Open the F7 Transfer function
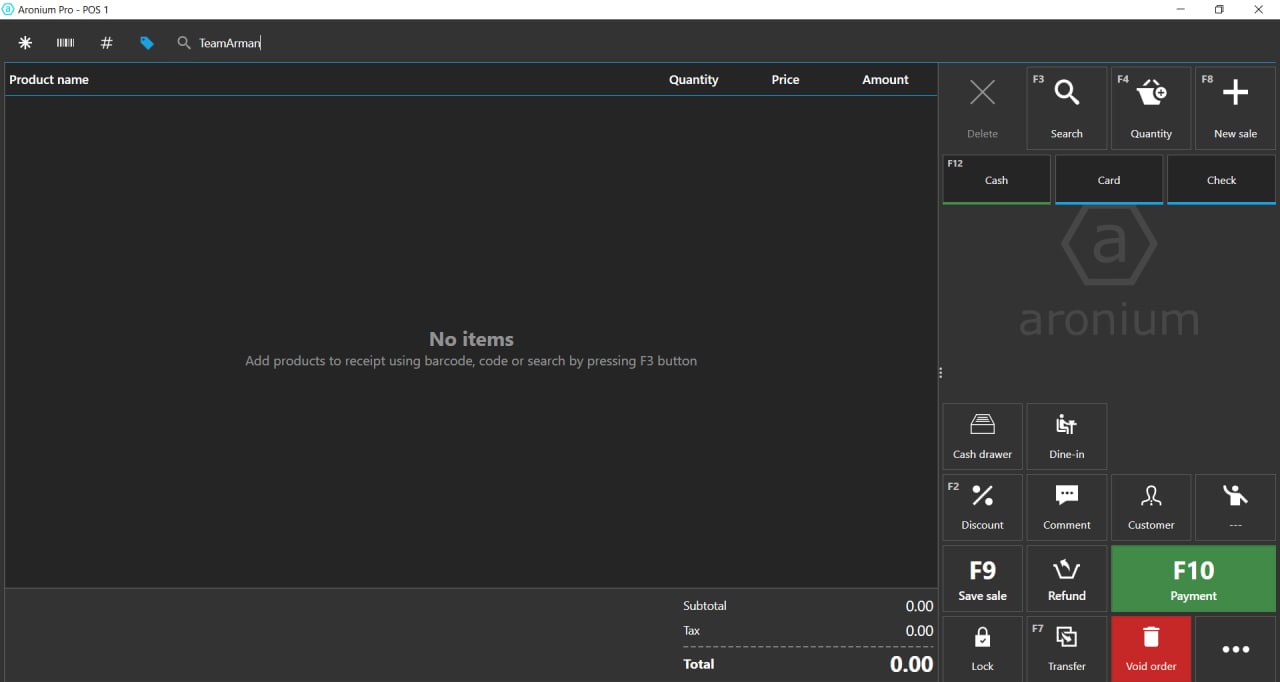This screenshot has width=1280, height=682. coord(1067,648)
